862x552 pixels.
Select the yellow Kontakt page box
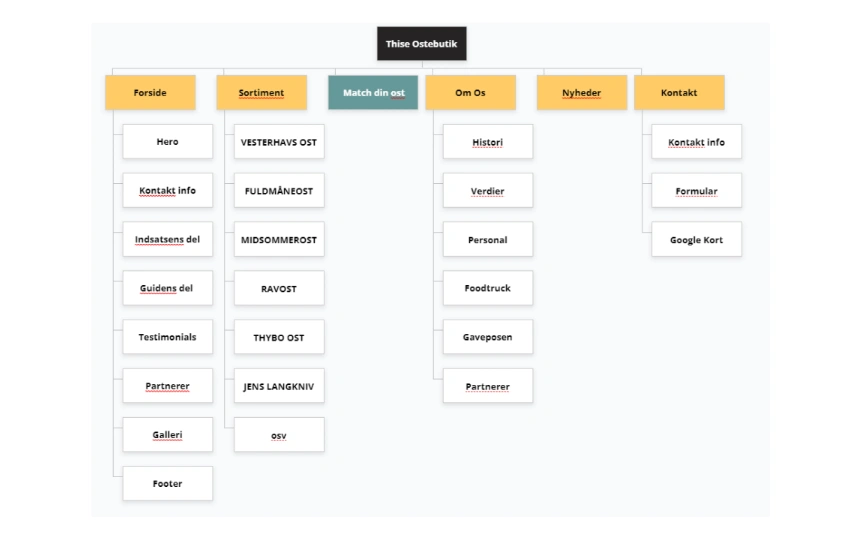tap(679, 92)
